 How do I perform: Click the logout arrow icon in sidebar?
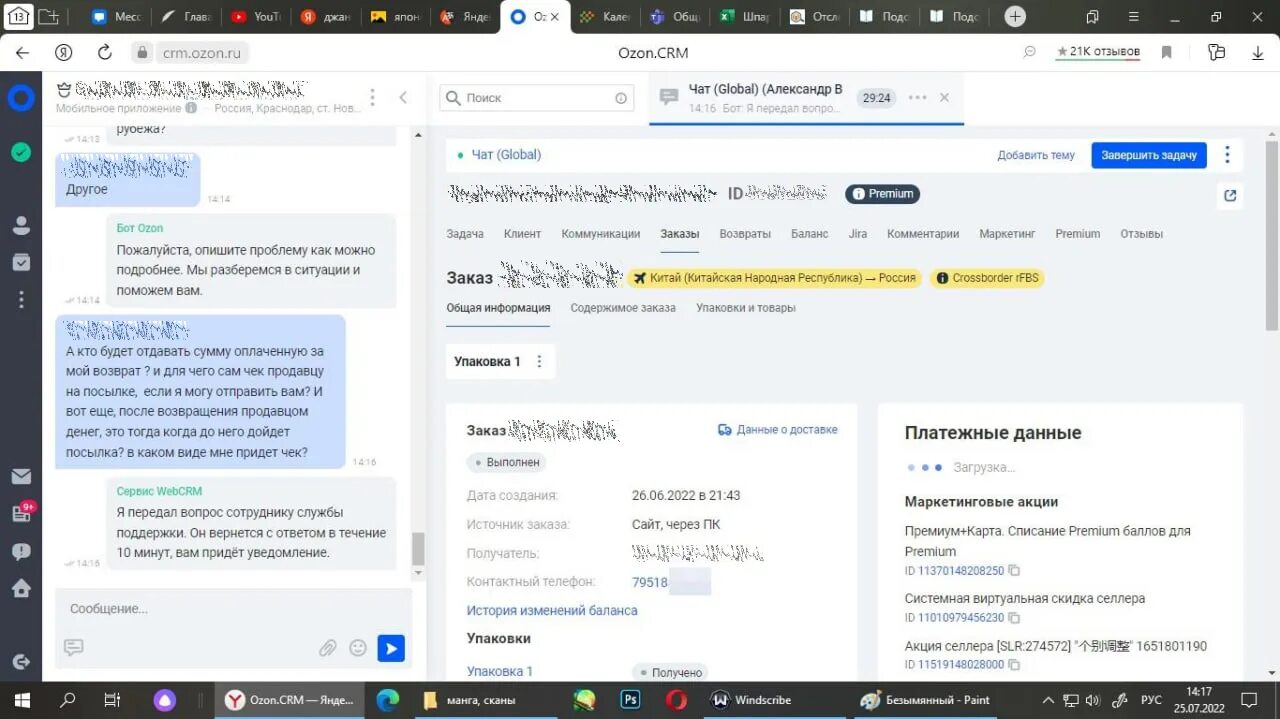(x=21, y=662)
